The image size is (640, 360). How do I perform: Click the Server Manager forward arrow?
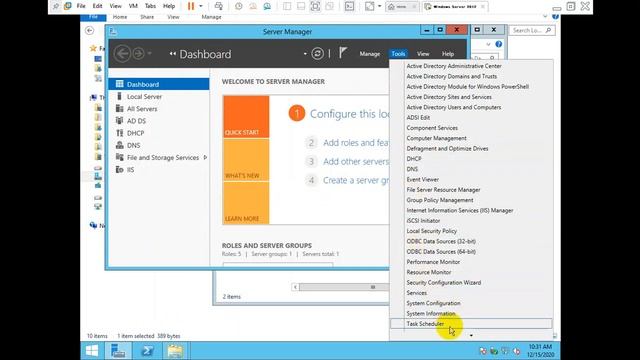click(138, 54)
